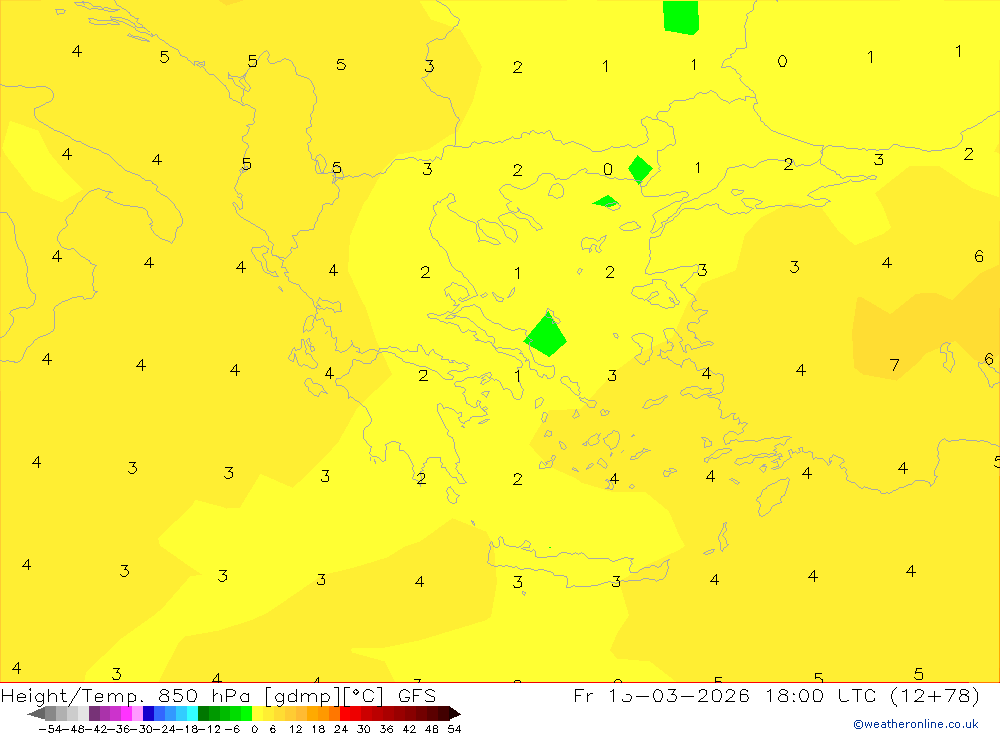Viewport: 1000px width, 733px height.
Task: Click the -36 legend label
Action: 119,729
